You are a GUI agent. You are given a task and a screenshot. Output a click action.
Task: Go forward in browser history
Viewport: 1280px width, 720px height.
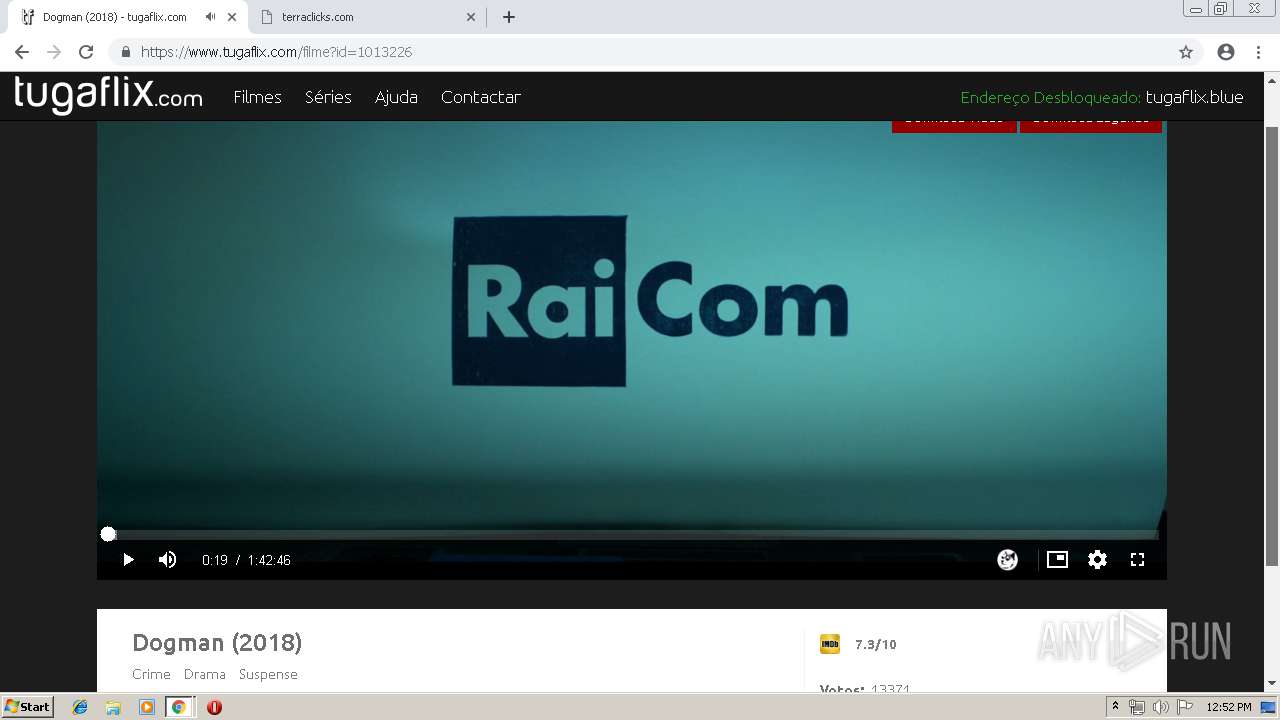pos(54,52)
